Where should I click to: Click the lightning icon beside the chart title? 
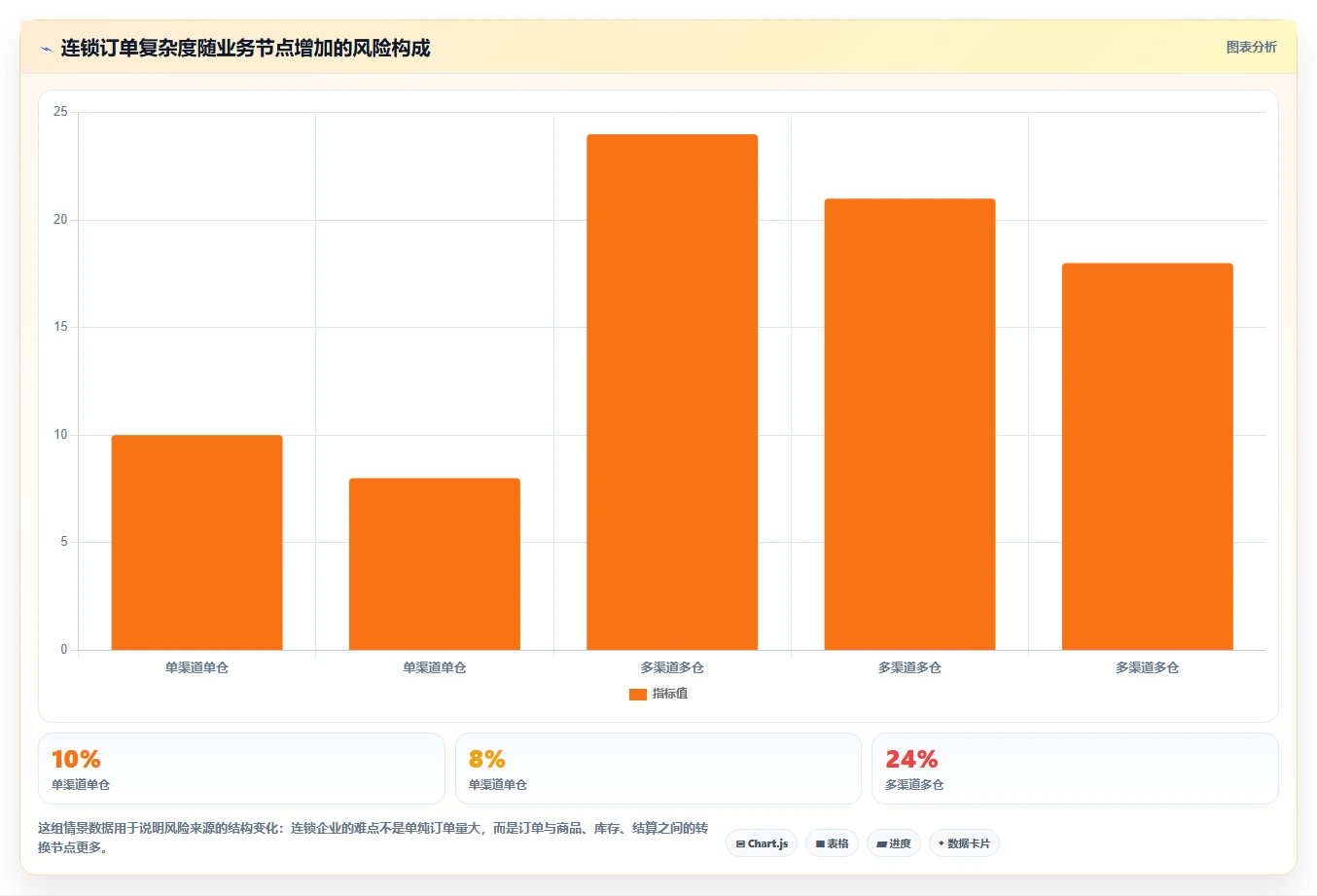point(46,49)
